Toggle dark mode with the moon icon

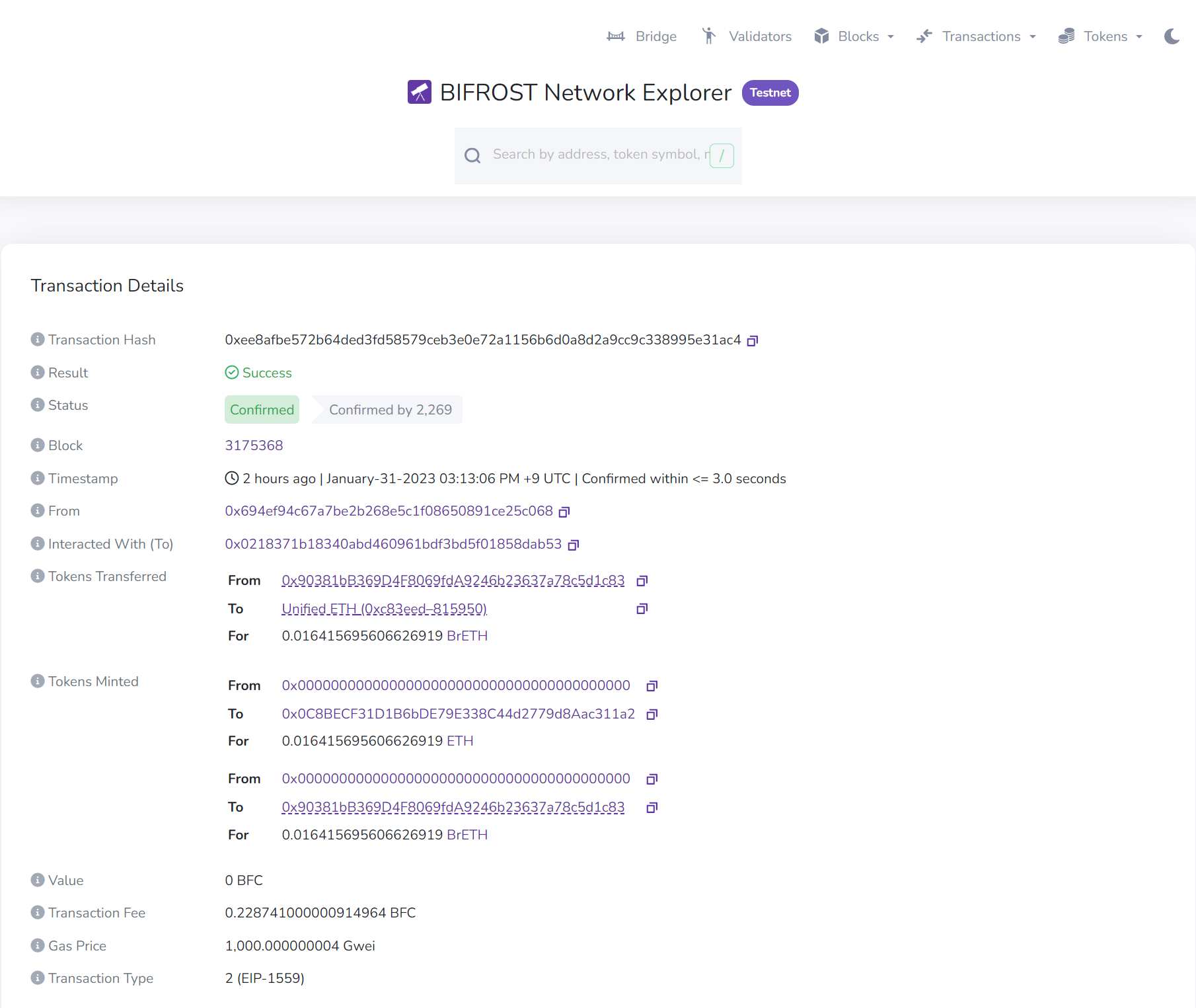tap(1172, 36)
